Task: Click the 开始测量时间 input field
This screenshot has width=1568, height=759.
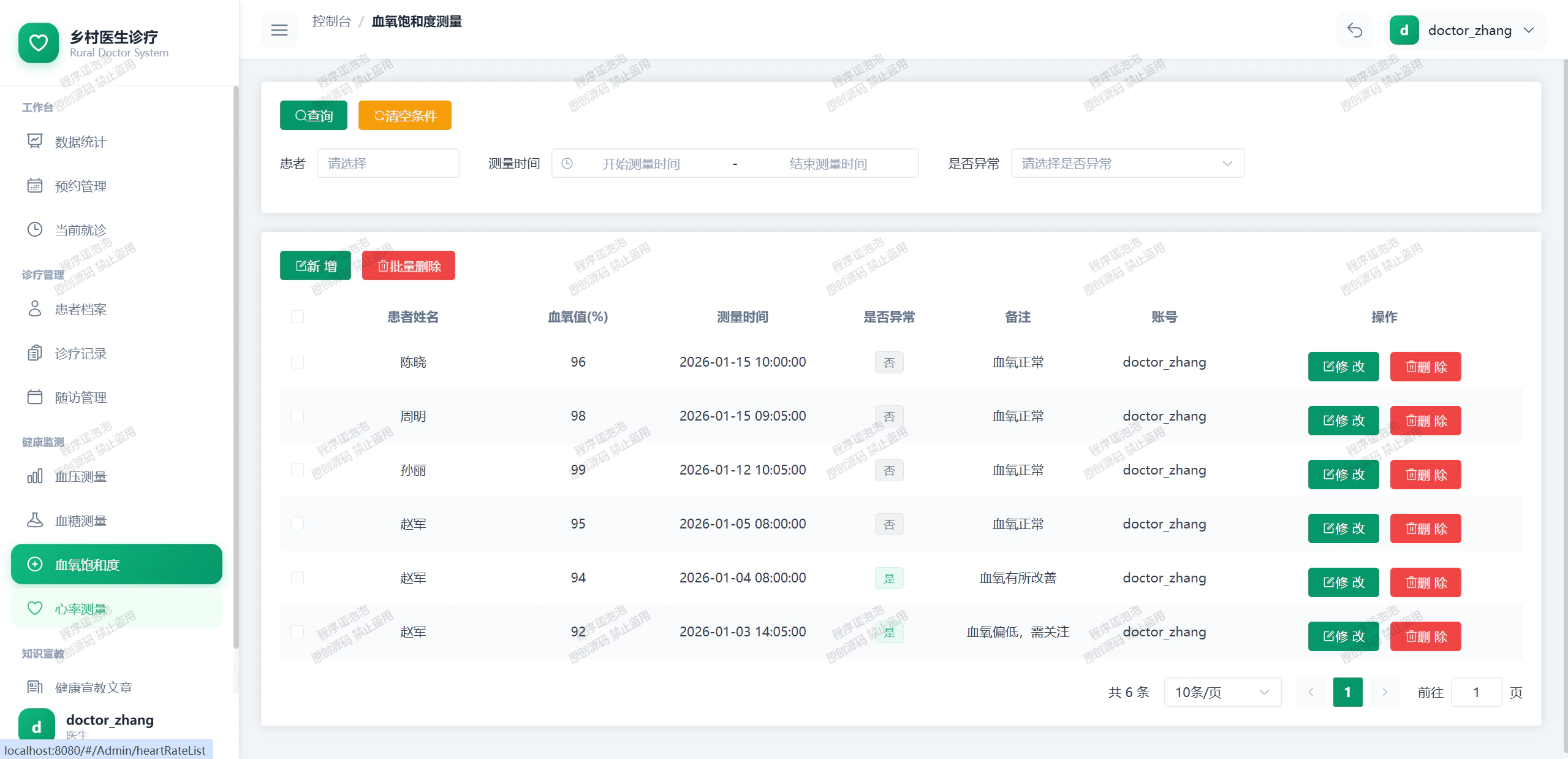Action: [641, 164]
